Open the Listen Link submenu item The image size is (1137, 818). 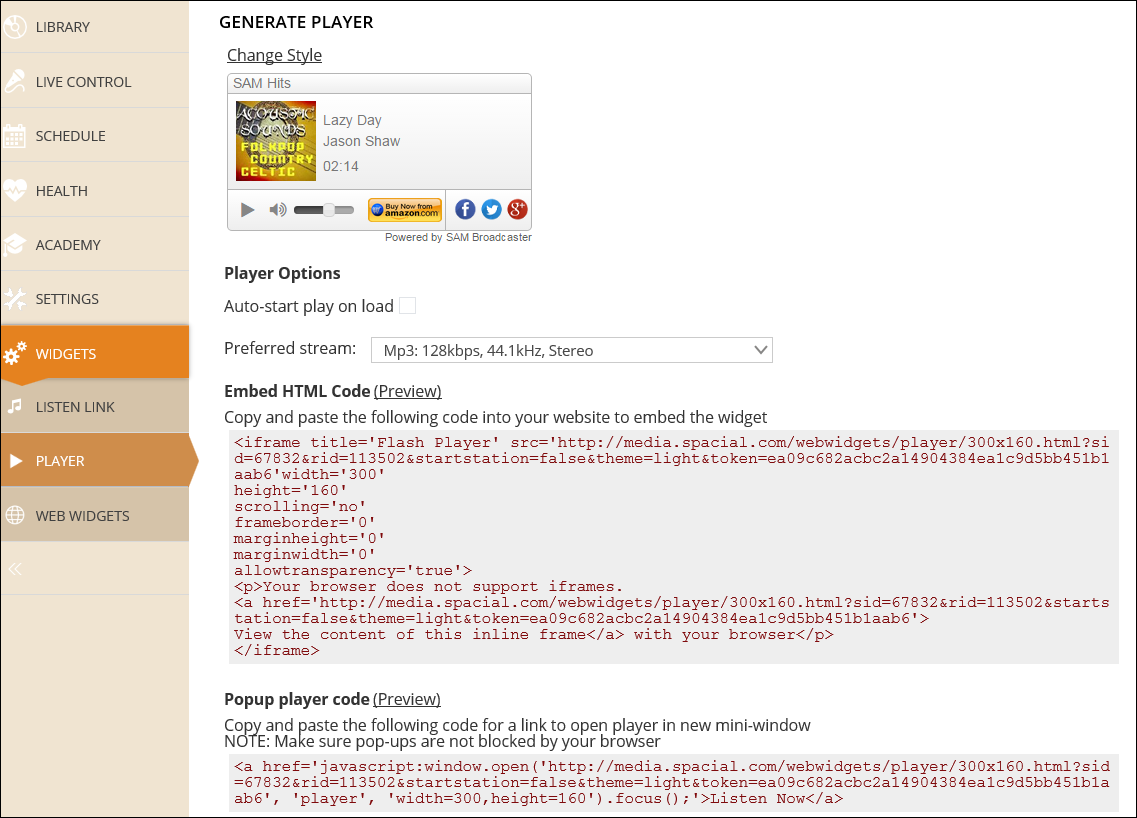click(x=95, y=407)
